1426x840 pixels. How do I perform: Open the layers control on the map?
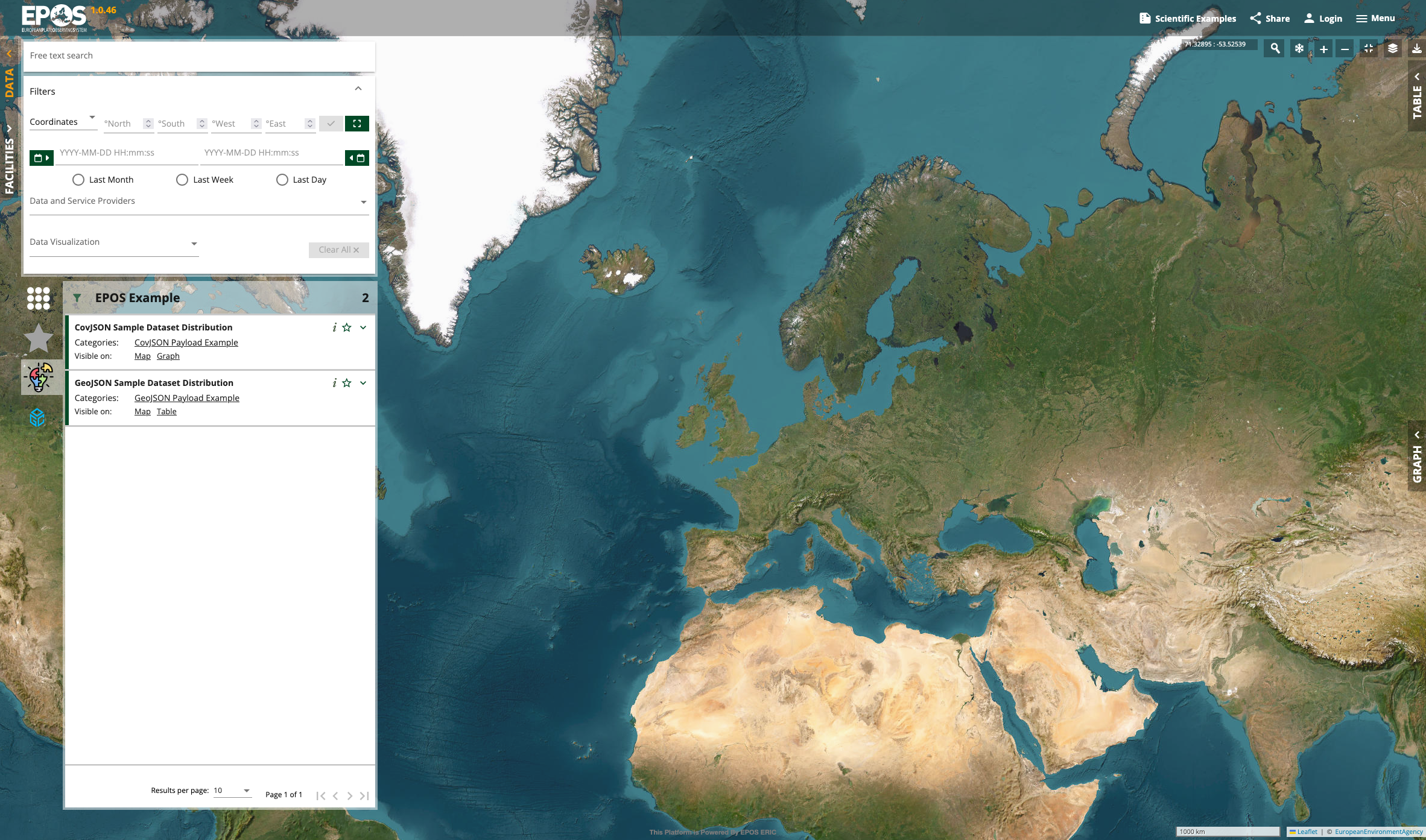[1392, 48]
